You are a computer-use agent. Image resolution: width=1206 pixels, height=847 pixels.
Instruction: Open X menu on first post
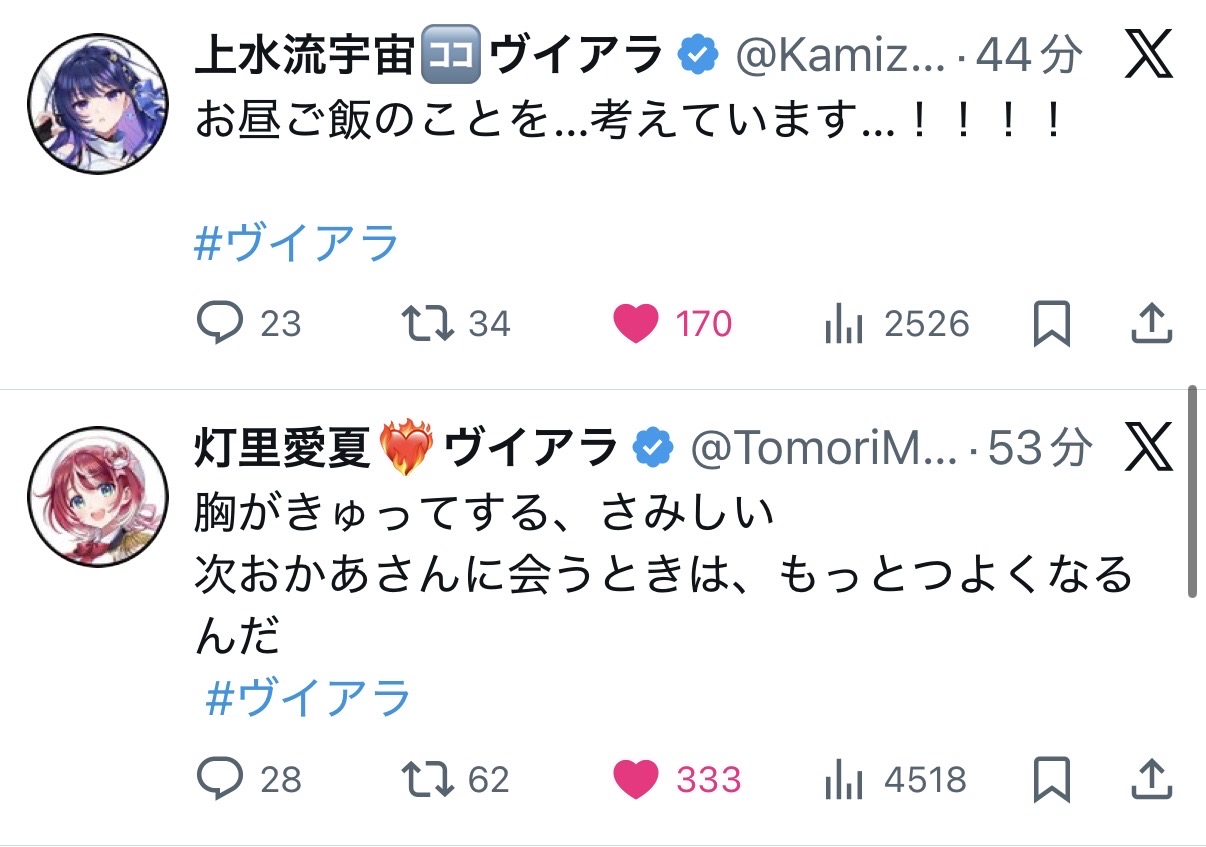click(1149, 55)
